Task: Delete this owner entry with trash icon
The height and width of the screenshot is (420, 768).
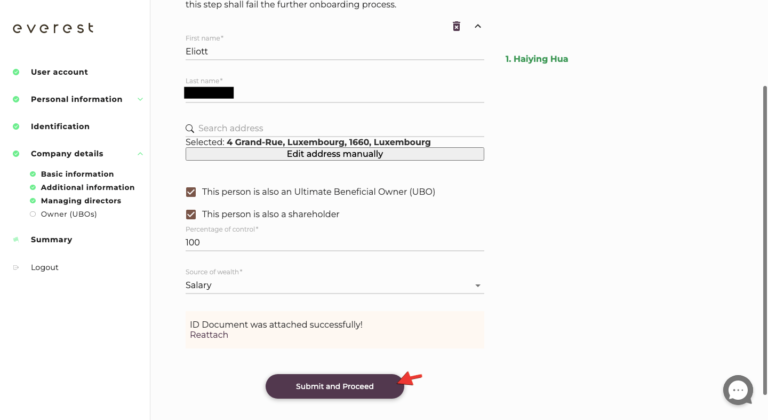Action: (457, 26)
